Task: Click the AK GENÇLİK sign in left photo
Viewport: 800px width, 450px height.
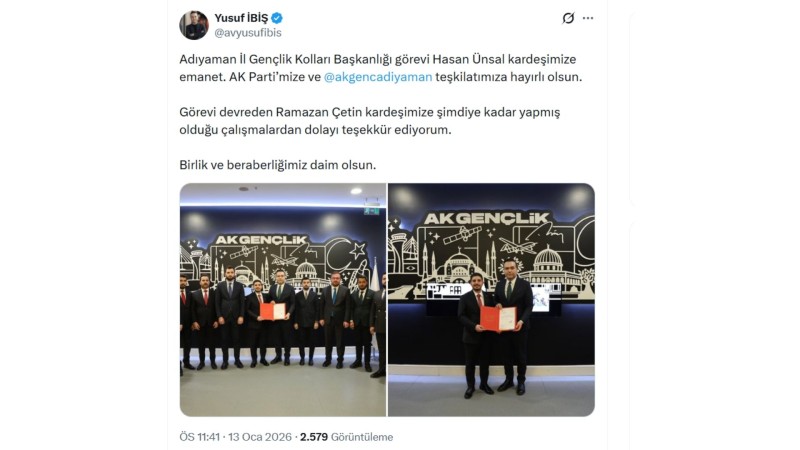Action: click(261, 240)
